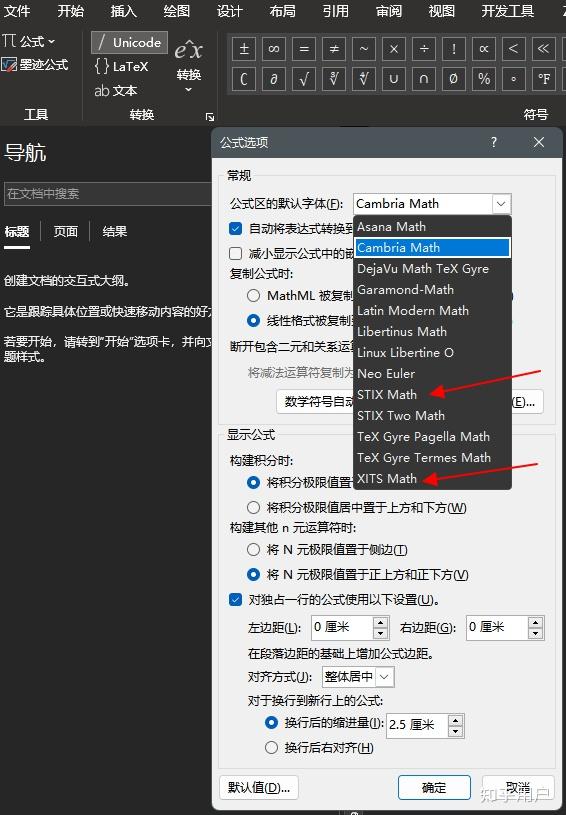Open the 公式 equation gallery
The height and width of the screenshot is (815, 566).
[29, 41]
